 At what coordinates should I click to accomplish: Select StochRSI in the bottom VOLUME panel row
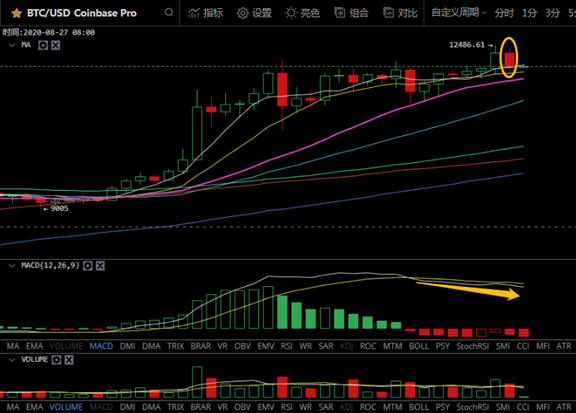click(x=473, y=407)
